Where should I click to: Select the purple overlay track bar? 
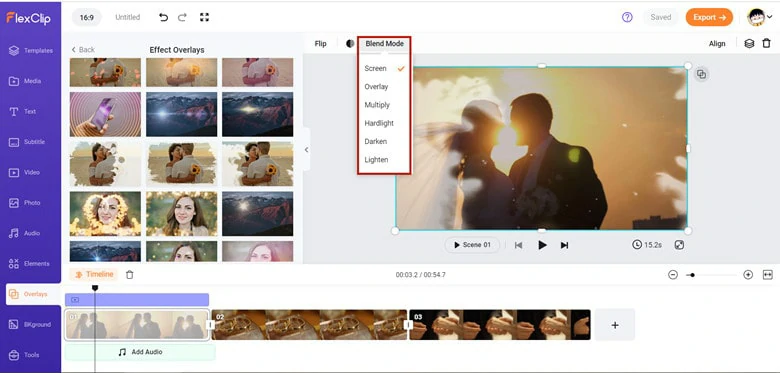(137, 300)
